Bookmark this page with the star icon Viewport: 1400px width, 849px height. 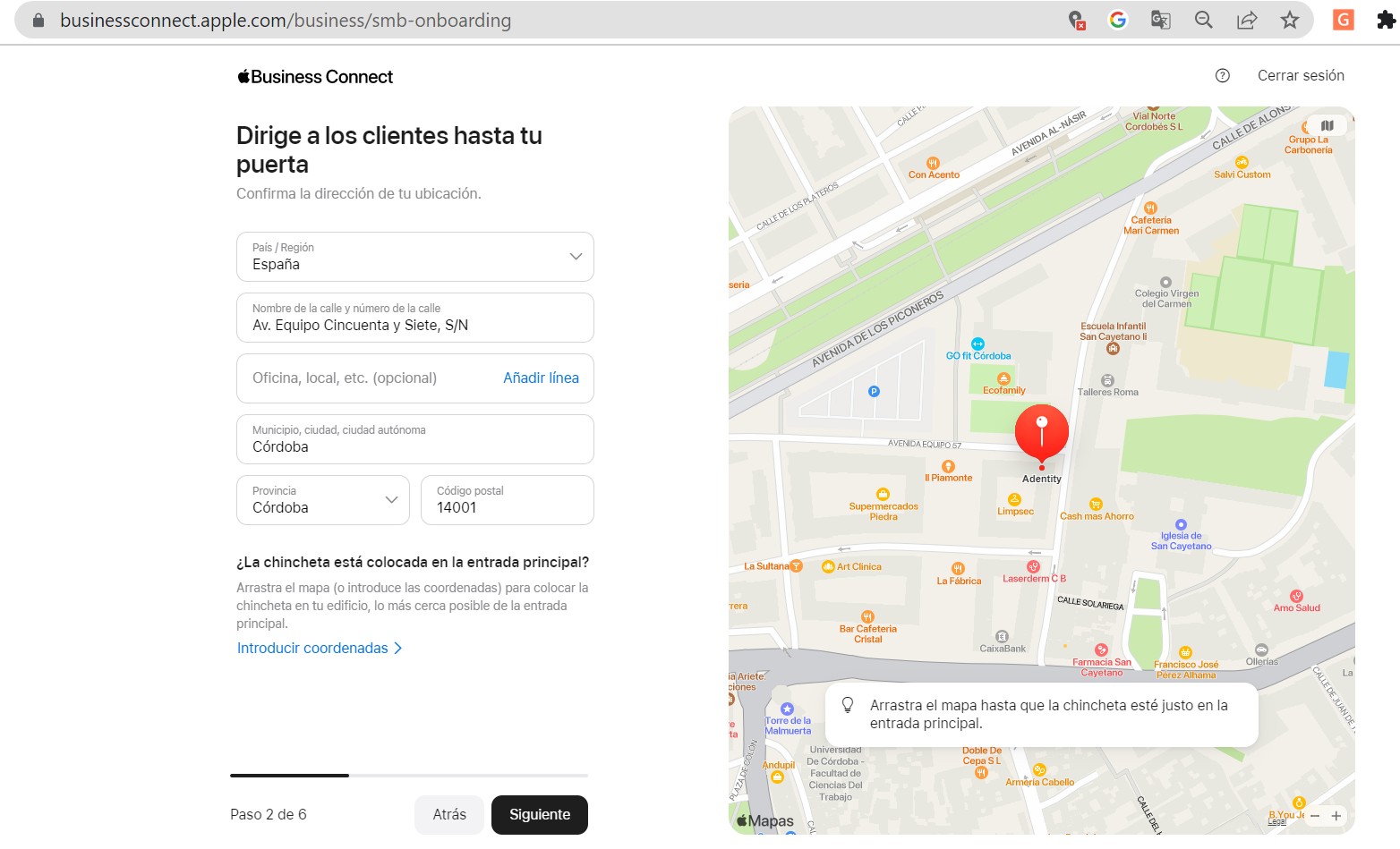1289,20
